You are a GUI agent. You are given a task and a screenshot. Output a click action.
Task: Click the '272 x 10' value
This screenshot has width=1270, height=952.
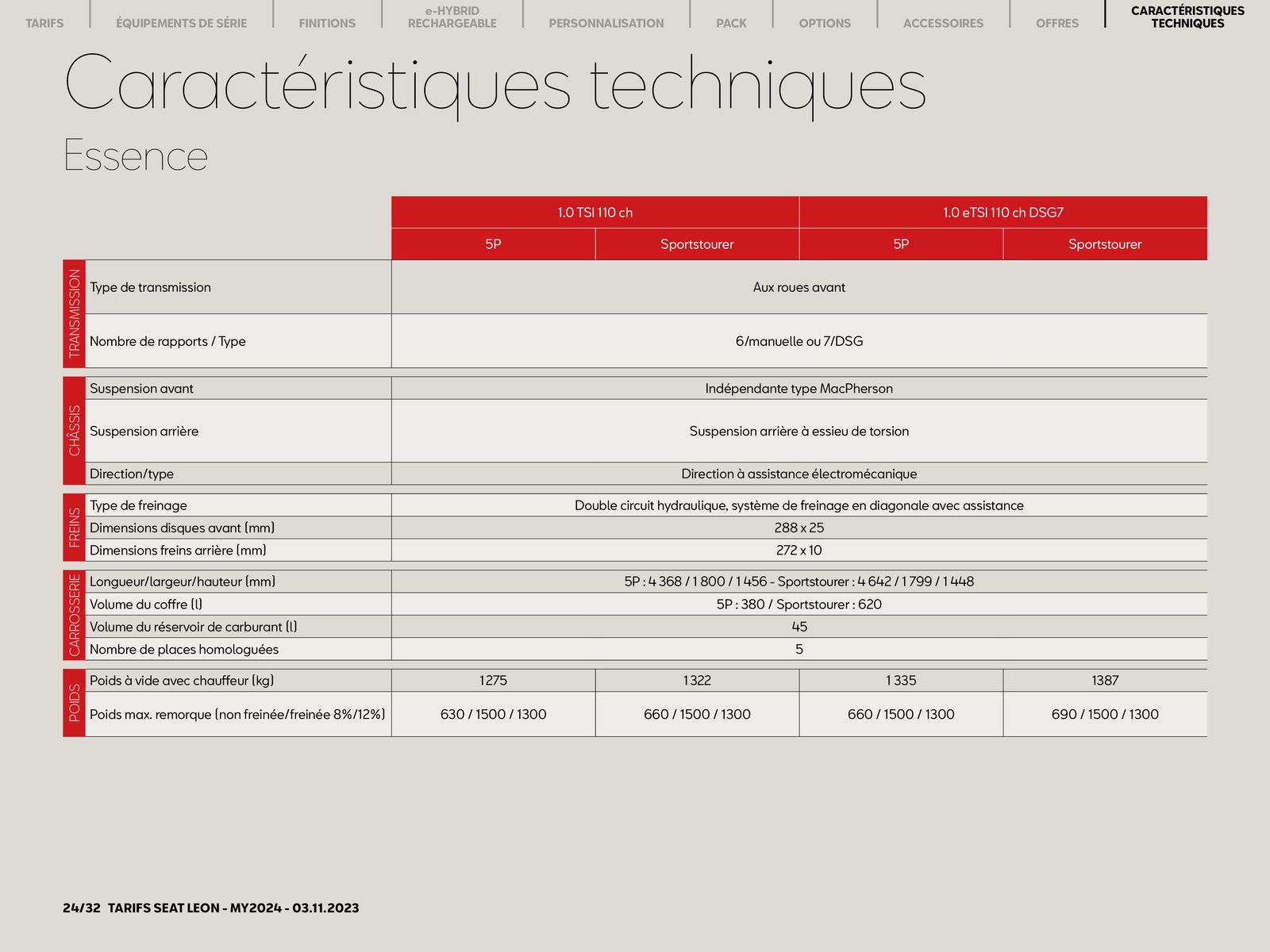(799, 550)
